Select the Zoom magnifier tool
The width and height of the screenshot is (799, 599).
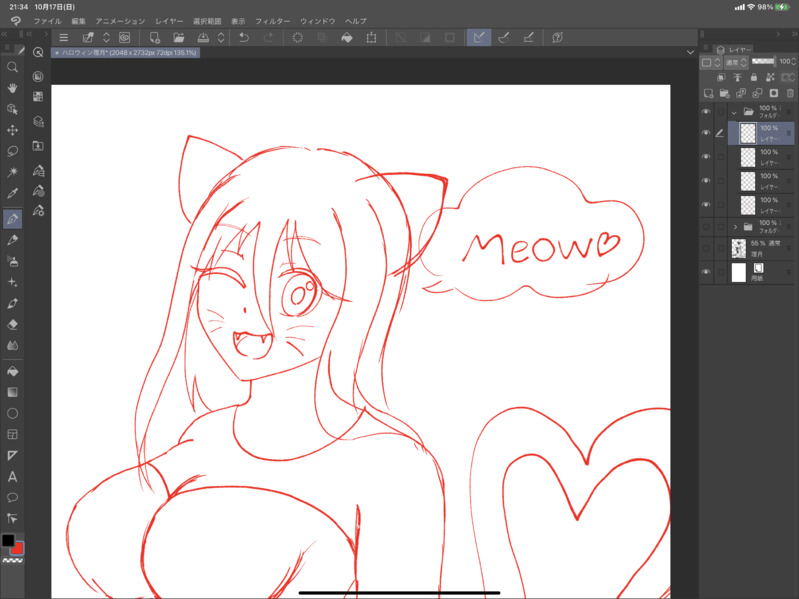13,67
